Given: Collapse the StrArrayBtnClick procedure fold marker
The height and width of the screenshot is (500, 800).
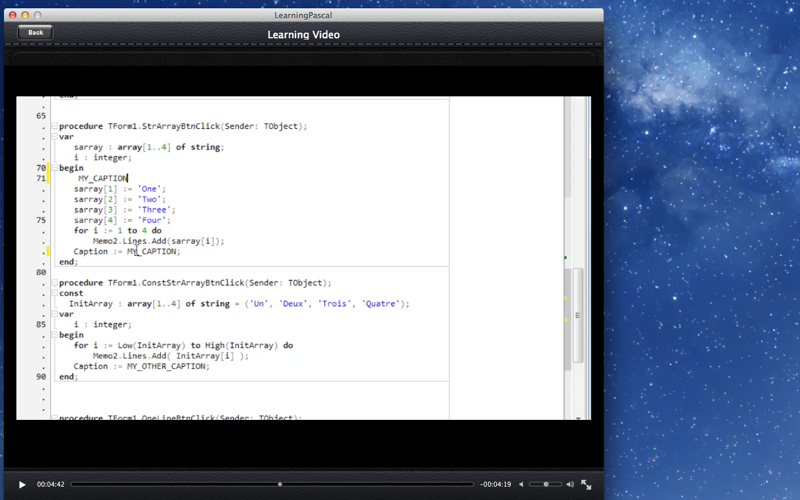Looking at the screenshot, I should click(x=54, y=126).
